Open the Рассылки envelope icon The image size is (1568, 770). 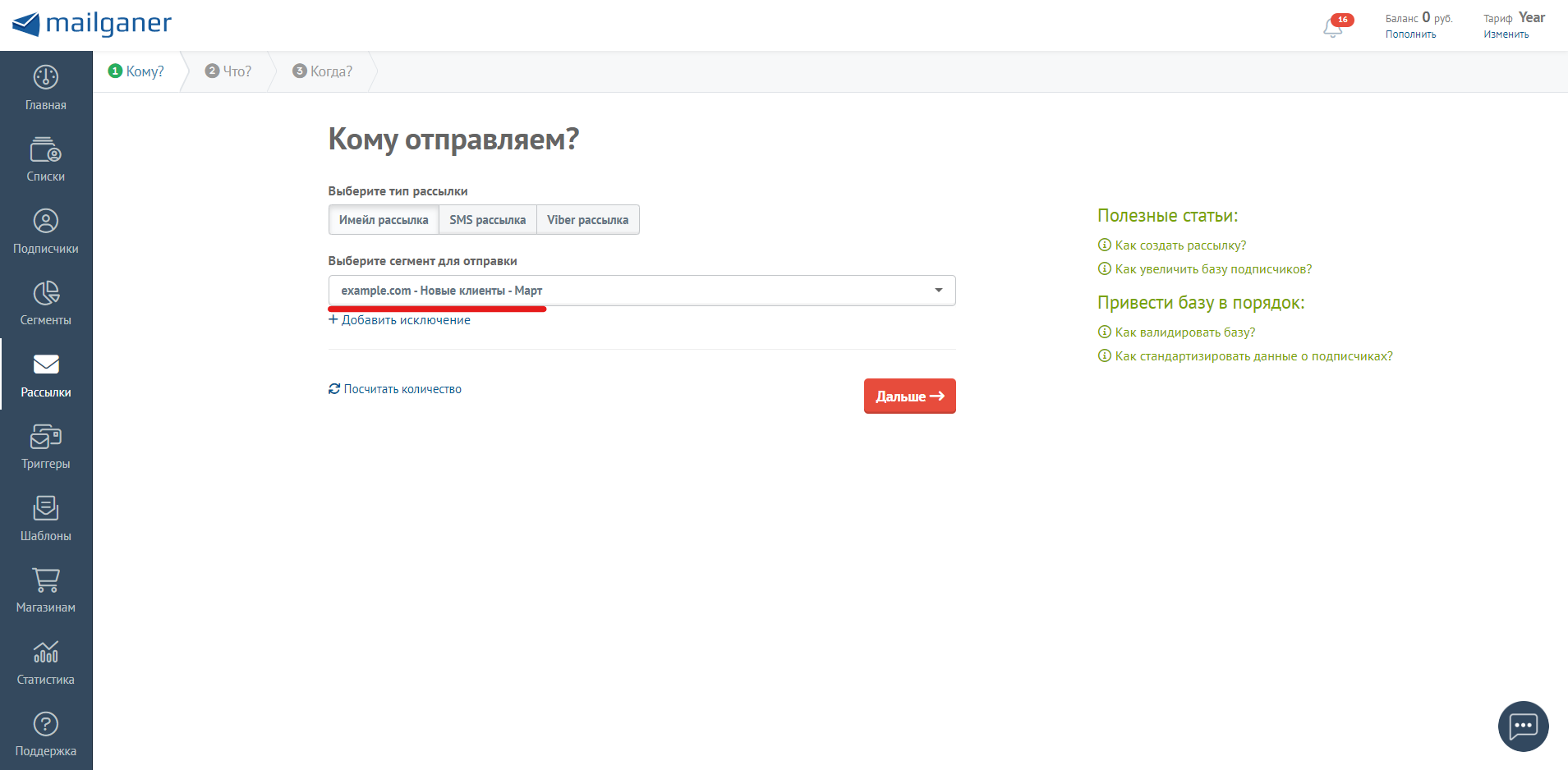46,364
